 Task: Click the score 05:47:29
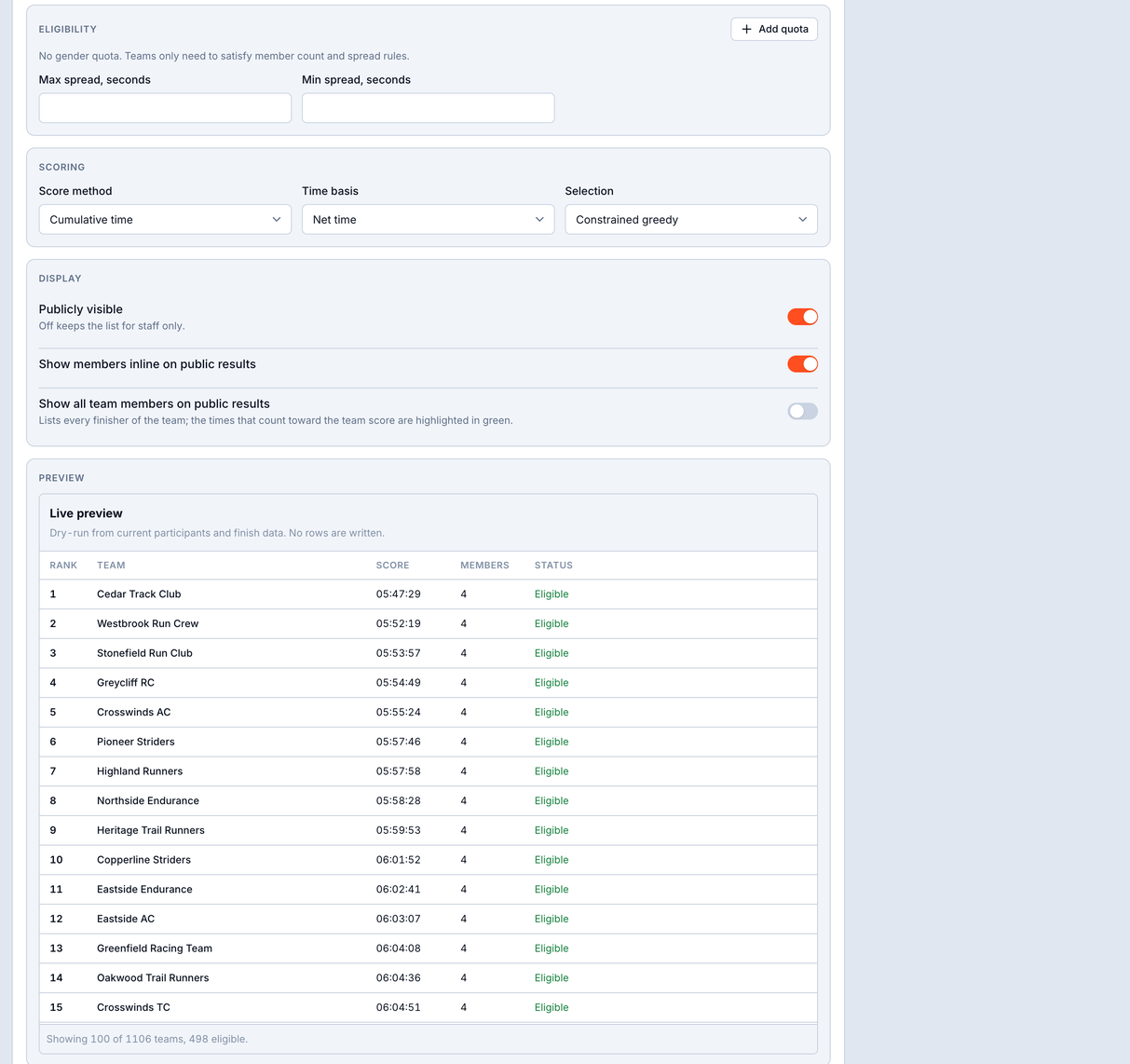pos(399,594)
